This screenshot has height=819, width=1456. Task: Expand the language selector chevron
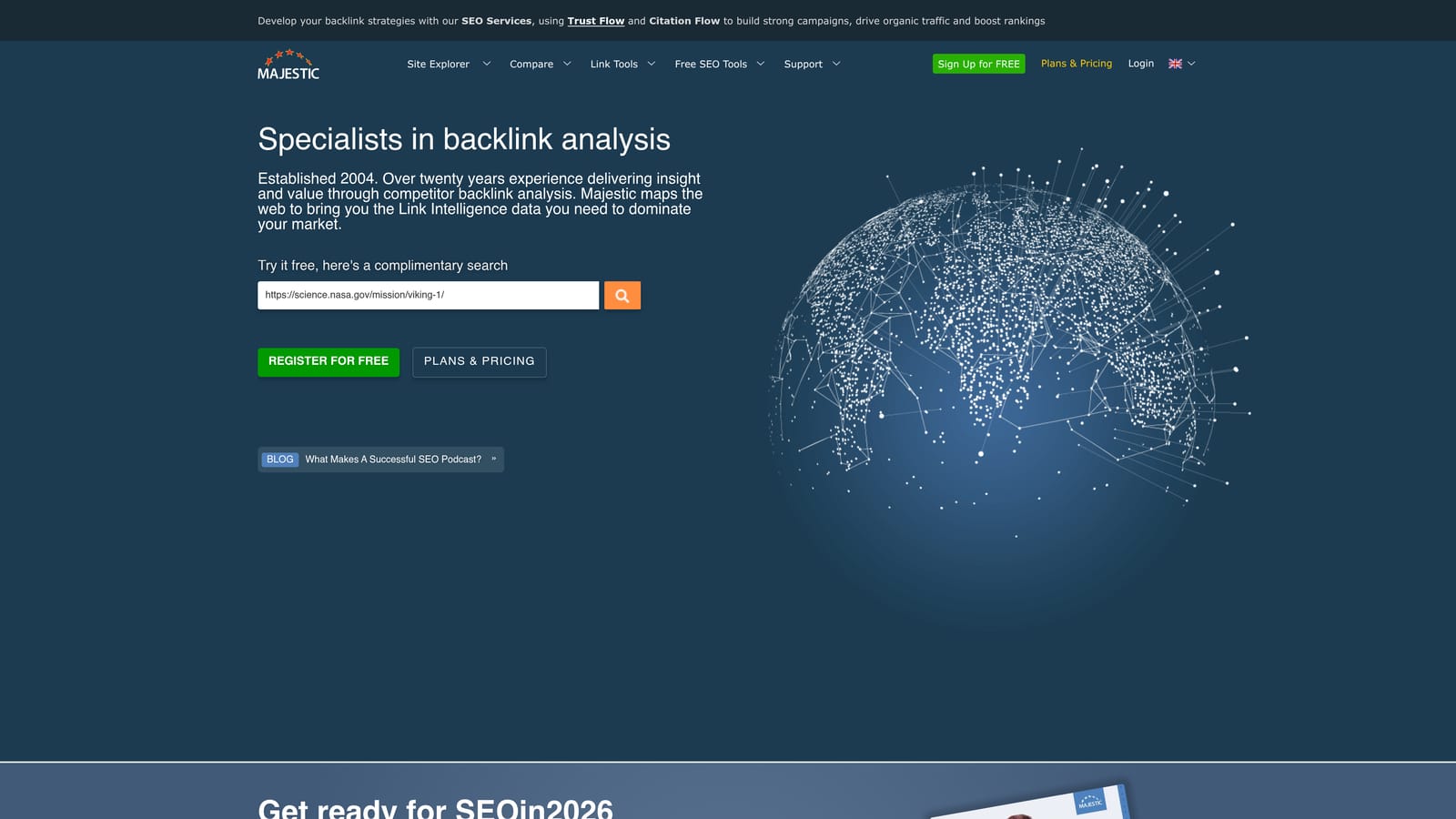(1191, 64)
